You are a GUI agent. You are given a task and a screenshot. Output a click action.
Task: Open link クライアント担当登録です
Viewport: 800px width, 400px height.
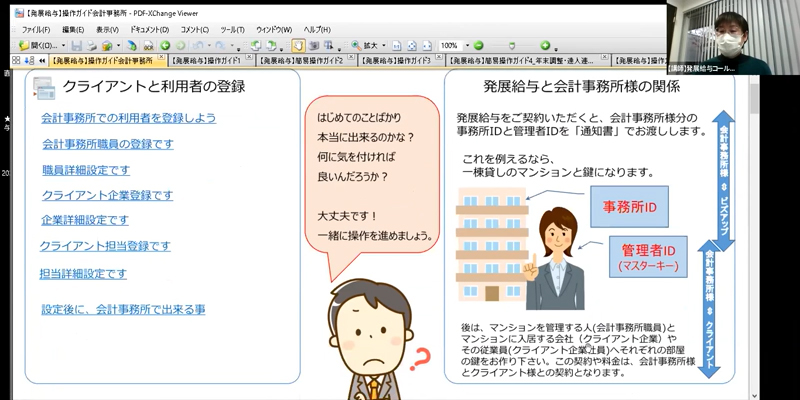coord(105,246)
